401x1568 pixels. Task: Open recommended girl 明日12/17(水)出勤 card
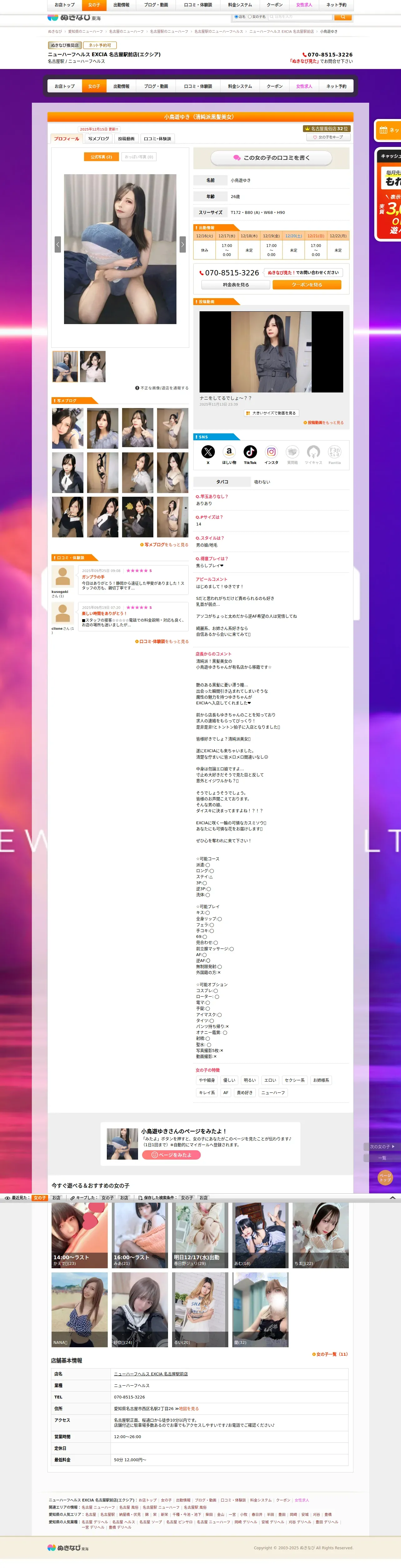pyautogui.click(x=200, y=1235)
